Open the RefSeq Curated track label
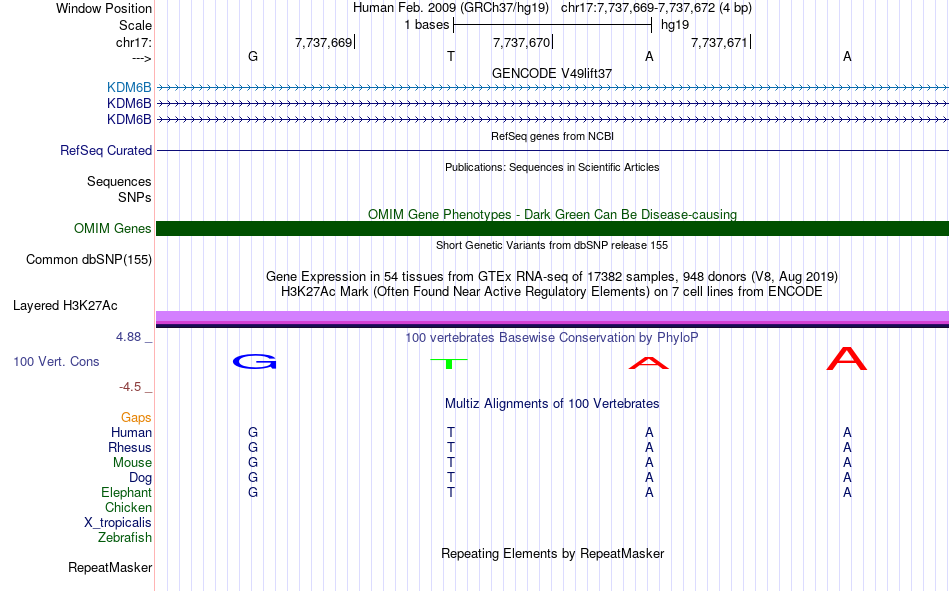Viewport: 950px width, 591px height. pos(106,150)
